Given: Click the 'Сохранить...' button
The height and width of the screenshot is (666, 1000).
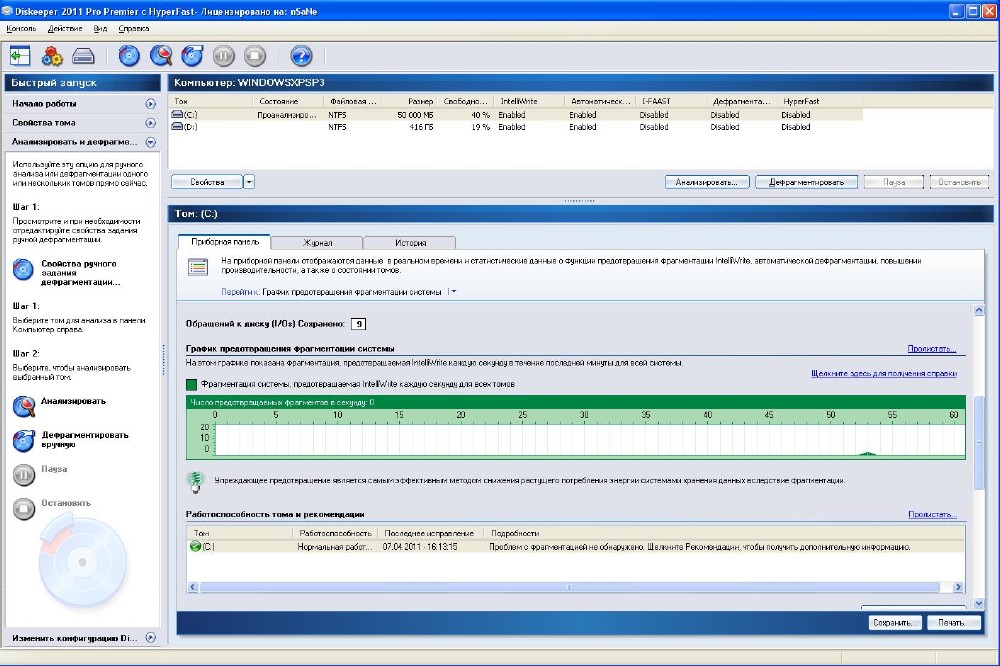Looking at the screenshot, I should click(894, 623).
